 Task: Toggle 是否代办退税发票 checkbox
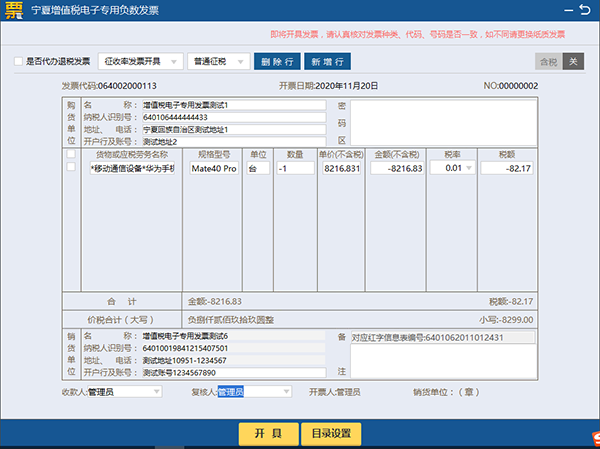pyautogui.click(x=18, y=61)
